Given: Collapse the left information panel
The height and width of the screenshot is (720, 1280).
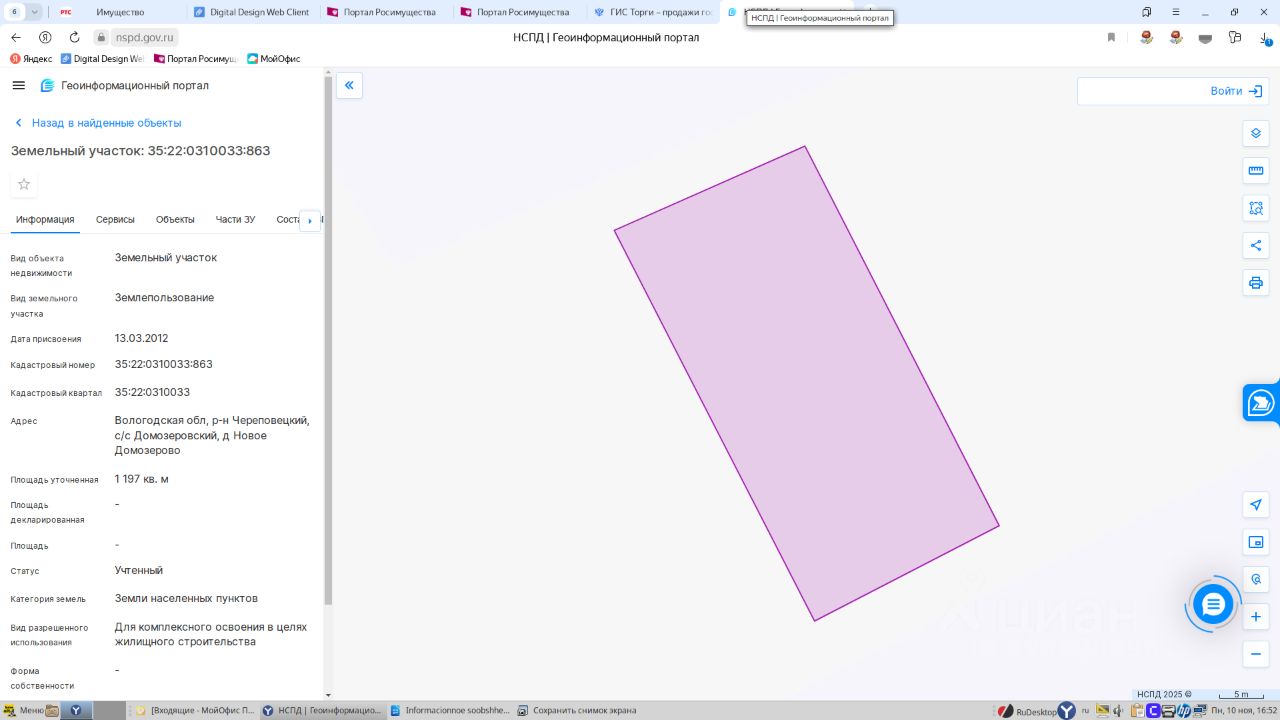Looking at the screenshot, I should [349, 85].
